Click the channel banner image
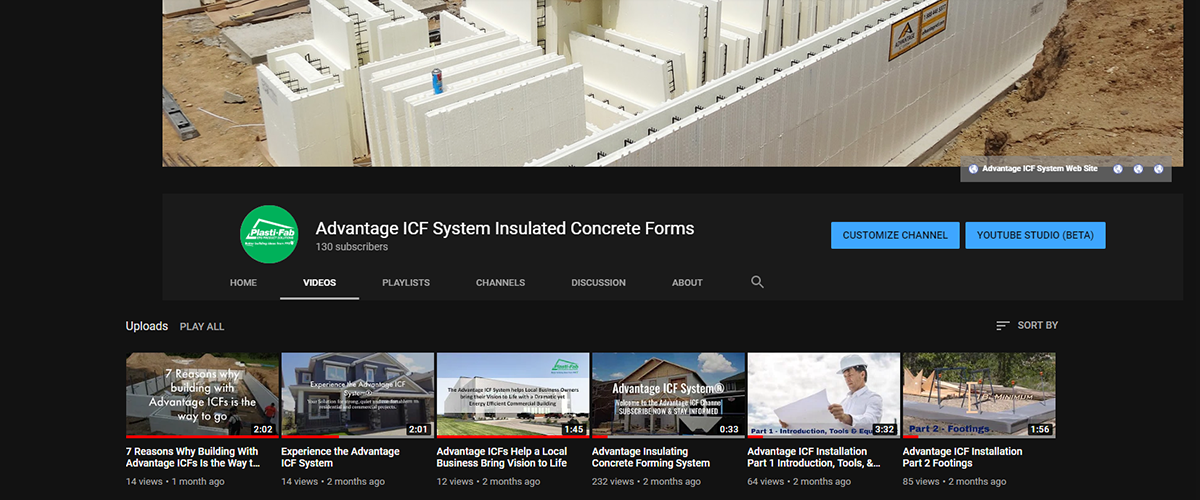Viewport: 1200px width, 500px height. click(673, 83)
